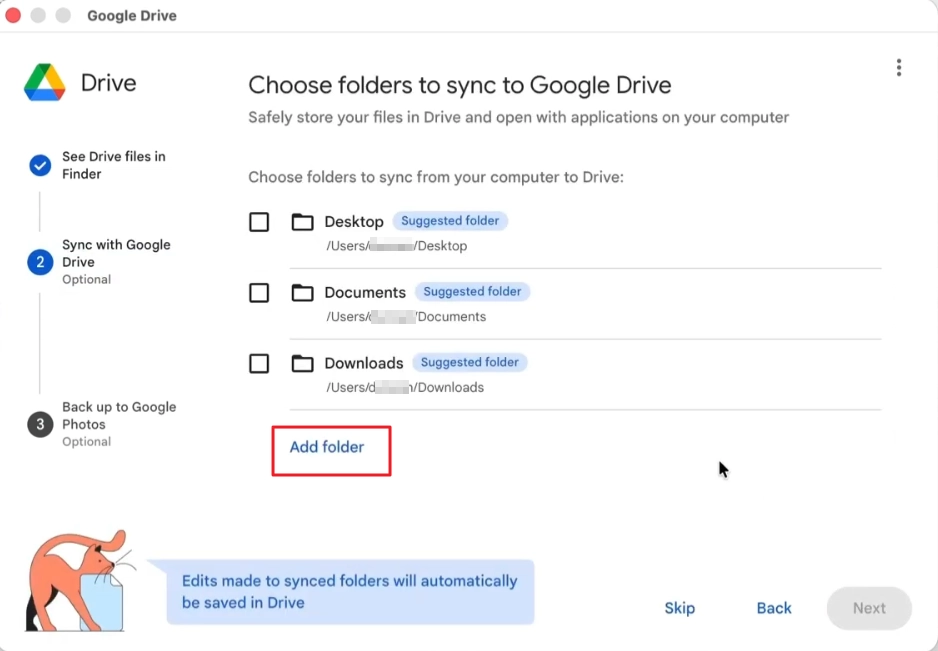Check the Documents folder checkbox

[259, 293]
